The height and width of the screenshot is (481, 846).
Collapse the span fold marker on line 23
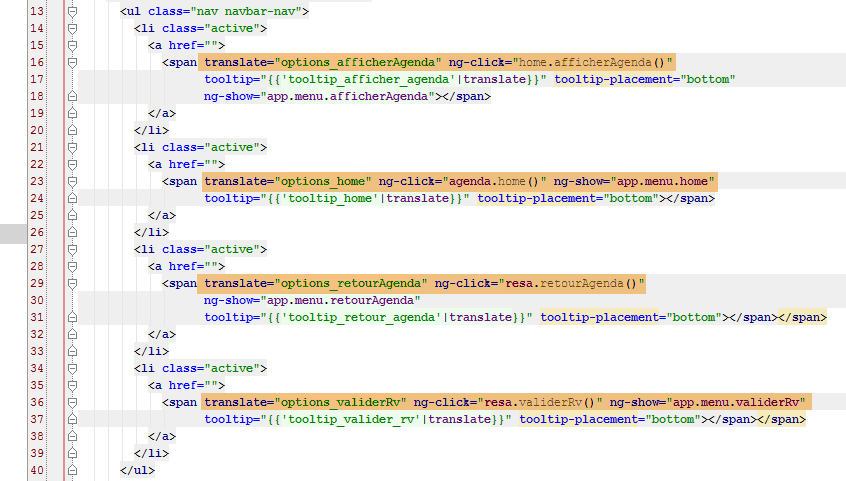72,181
